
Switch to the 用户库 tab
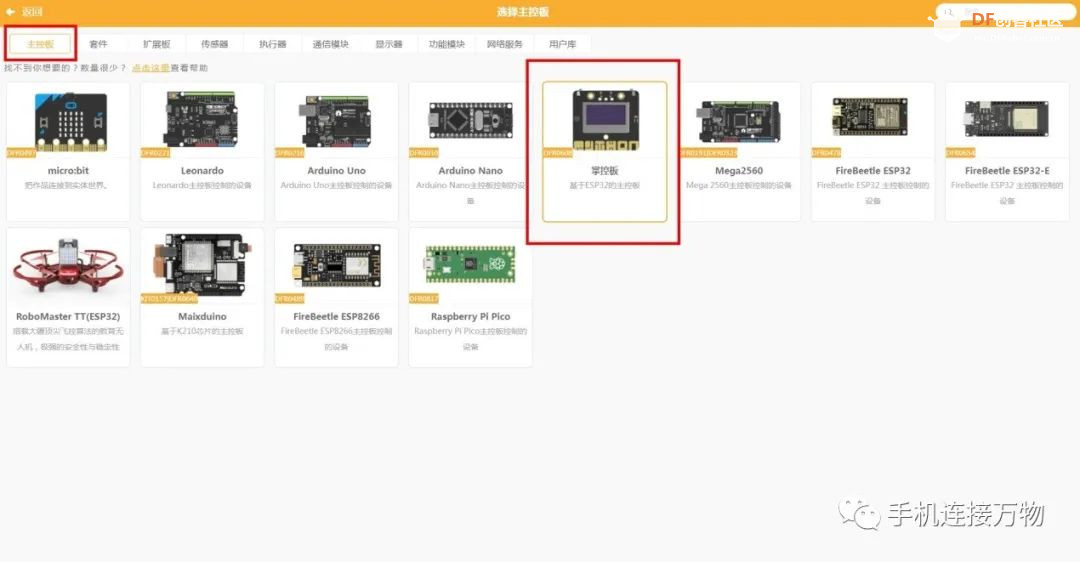pyautogui.click(x=563, y=44)
